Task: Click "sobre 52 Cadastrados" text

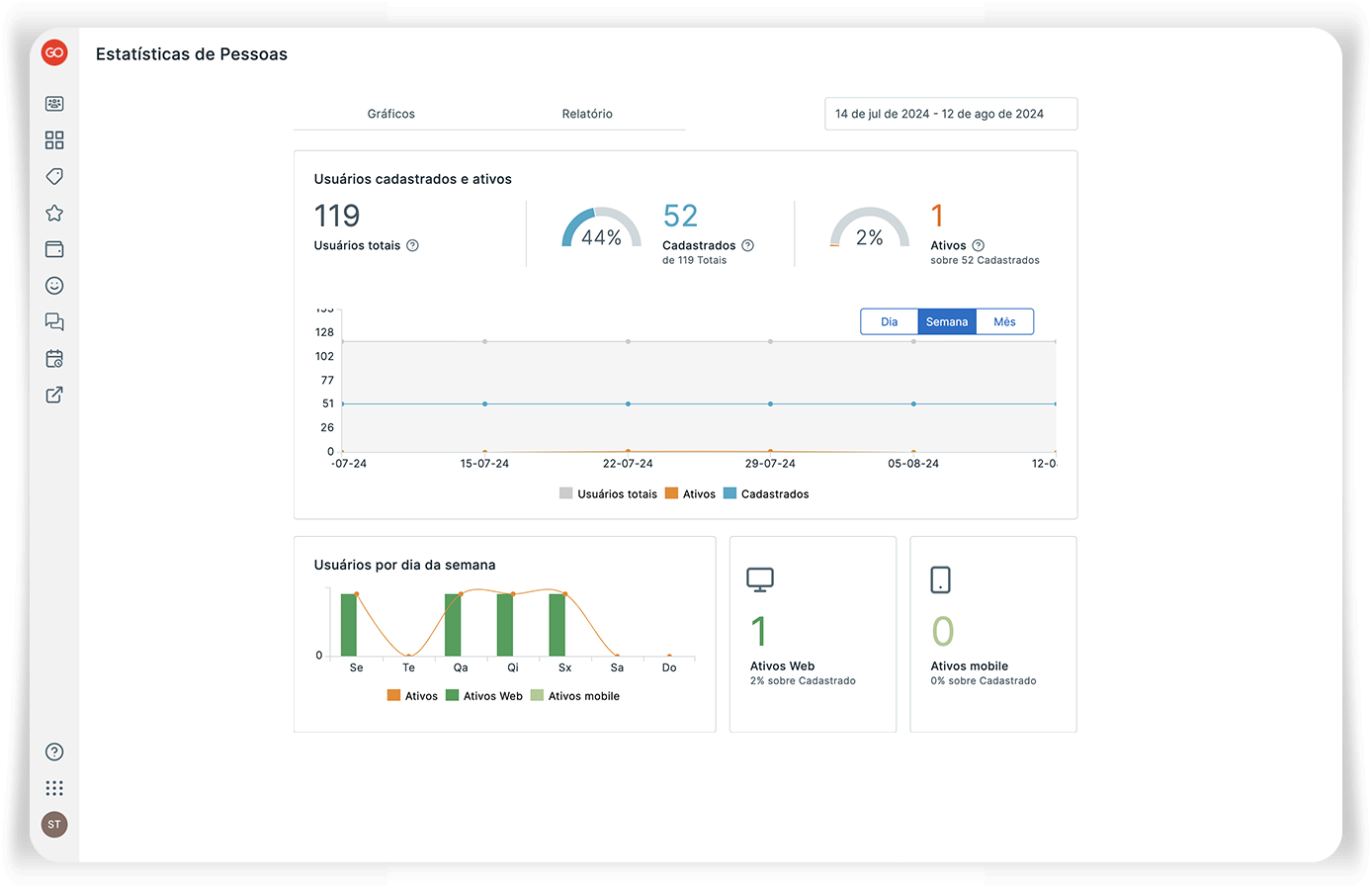Action: click(985, 260)
